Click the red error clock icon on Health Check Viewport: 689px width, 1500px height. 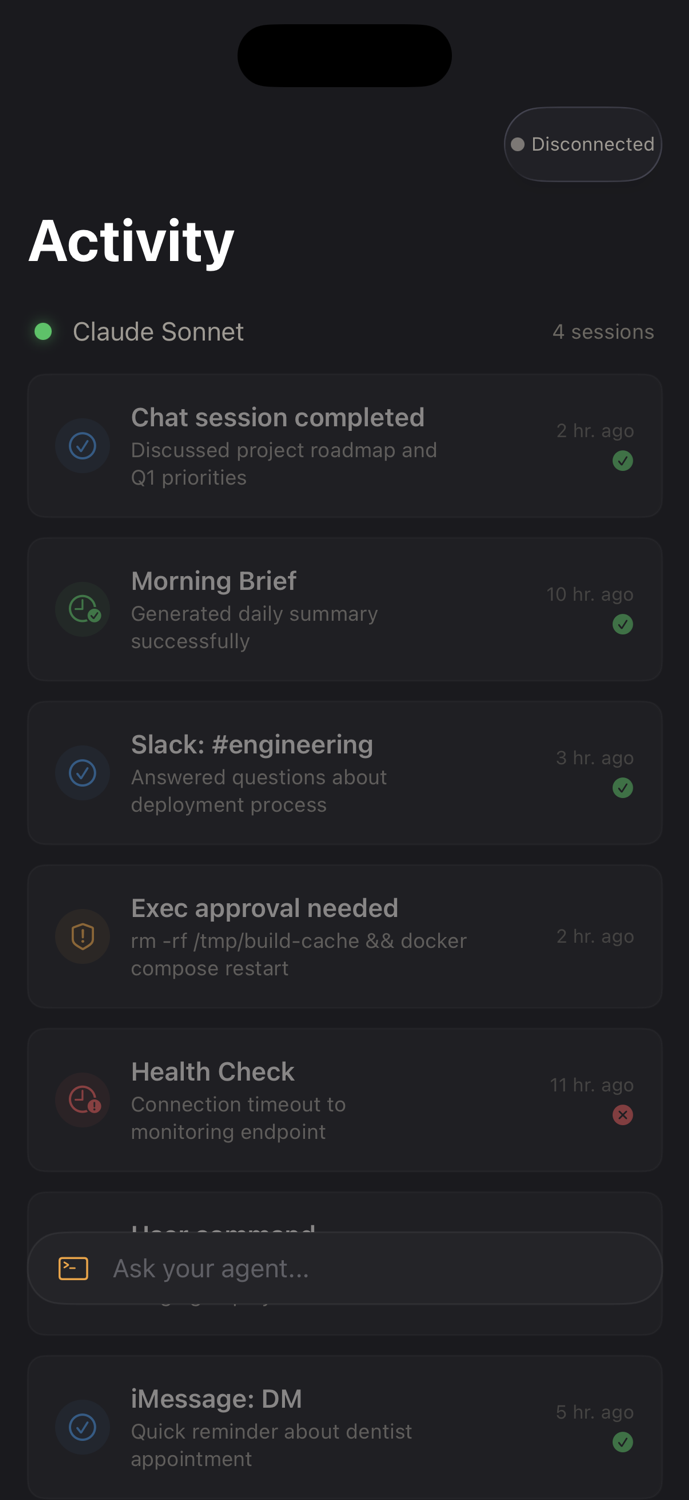click(x=82, y=1099)
